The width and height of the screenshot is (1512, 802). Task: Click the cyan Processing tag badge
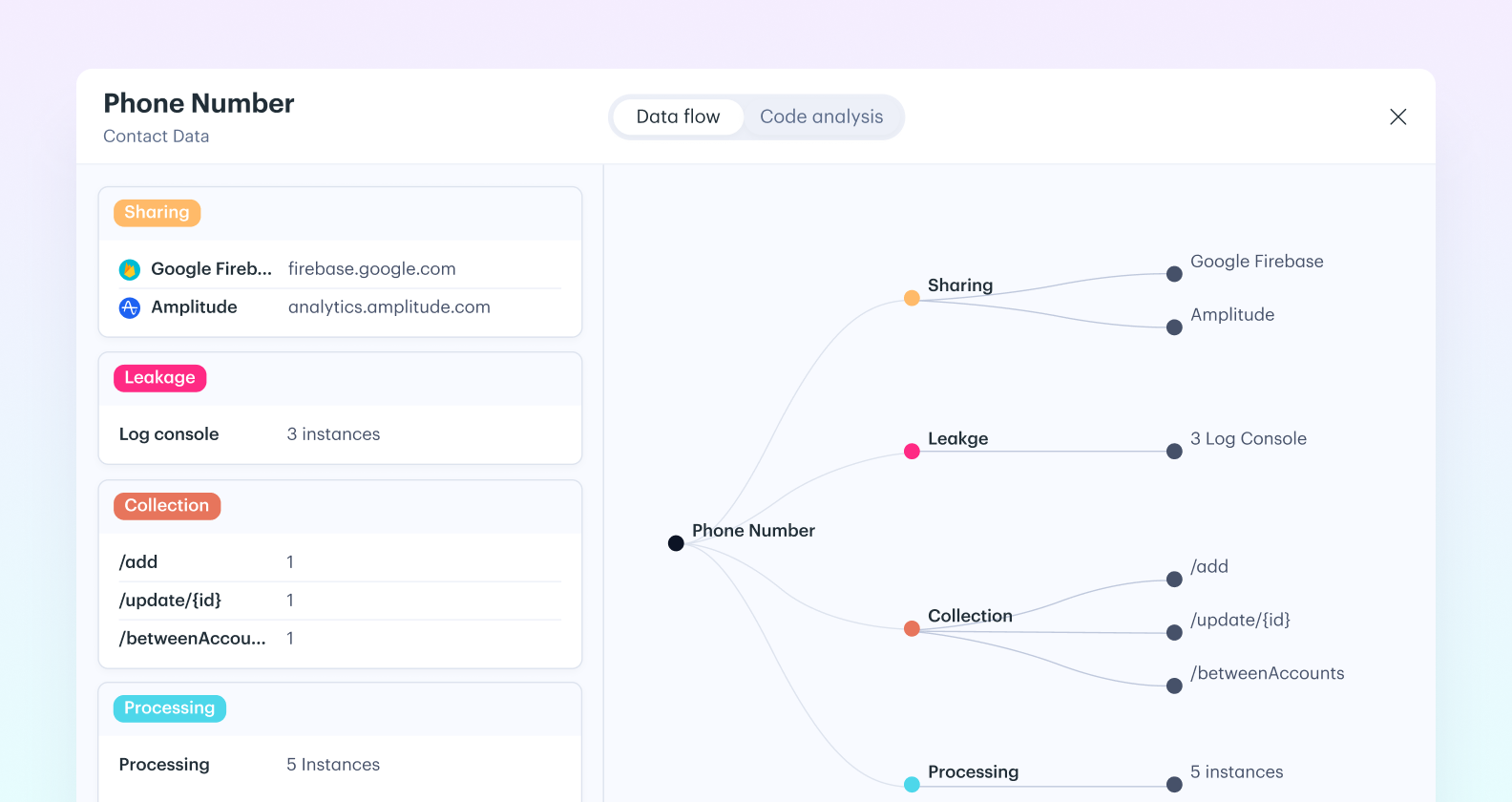coord(169,708)
